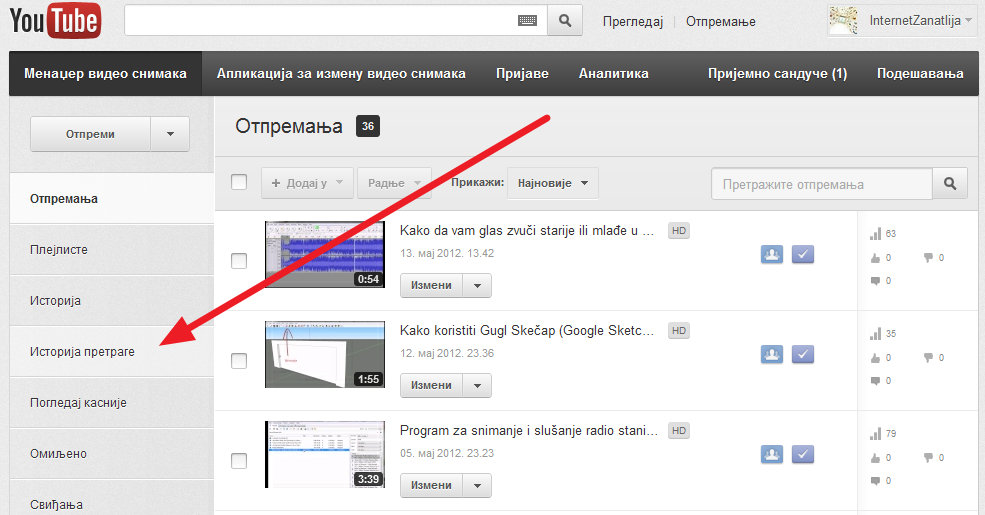
Task: Click the HD badge on the third video
Action: [679, 431]
